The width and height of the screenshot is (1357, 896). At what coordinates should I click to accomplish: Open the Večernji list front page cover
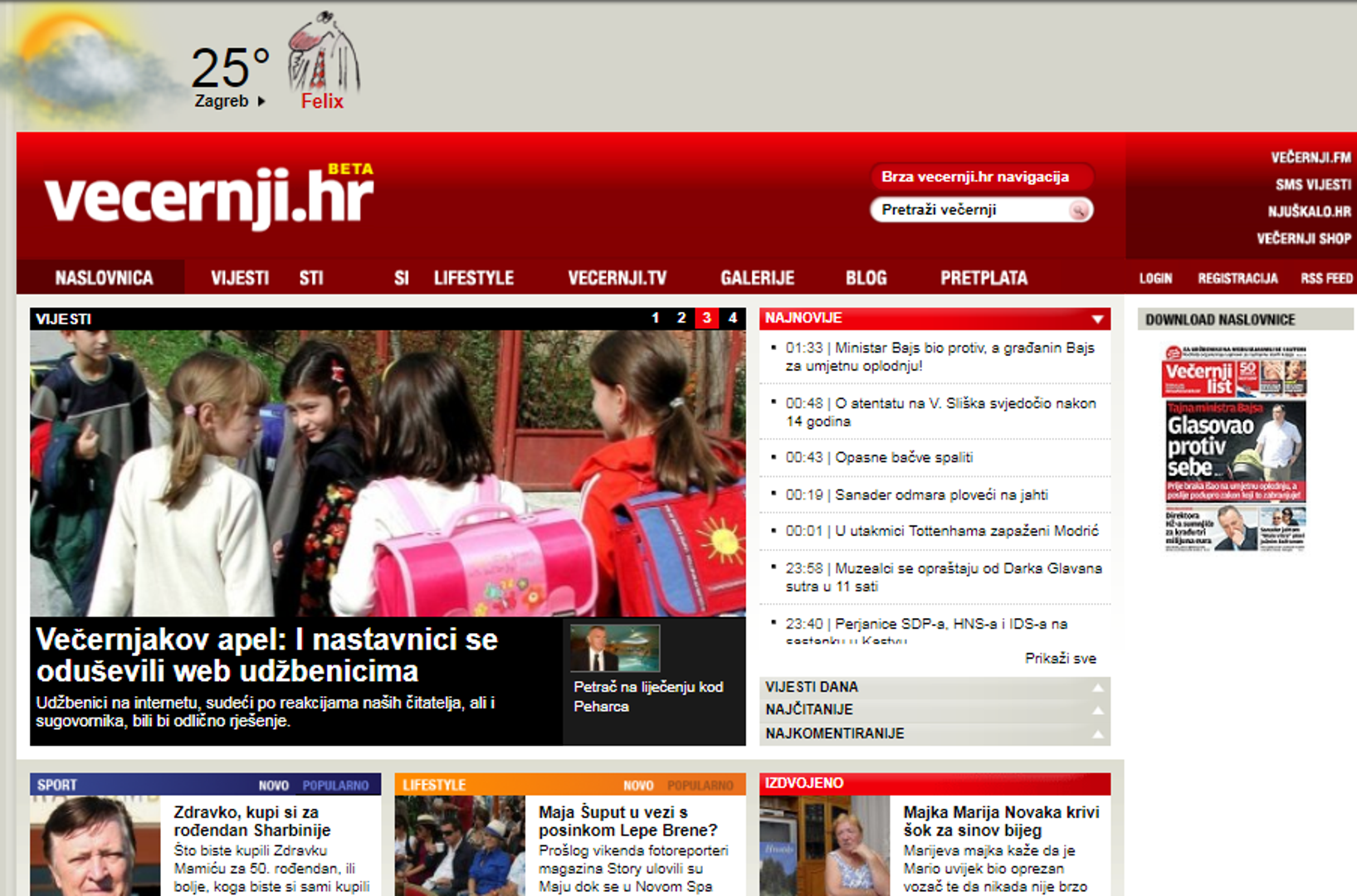(1234, 448)
